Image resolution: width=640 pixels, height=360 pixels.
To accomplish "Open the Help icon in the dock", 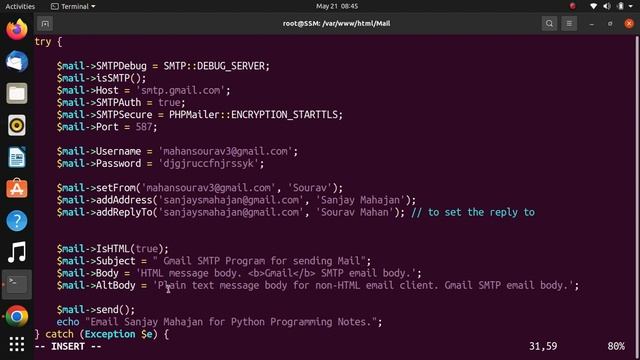I will pyautogui.click(x=17, y=221).
